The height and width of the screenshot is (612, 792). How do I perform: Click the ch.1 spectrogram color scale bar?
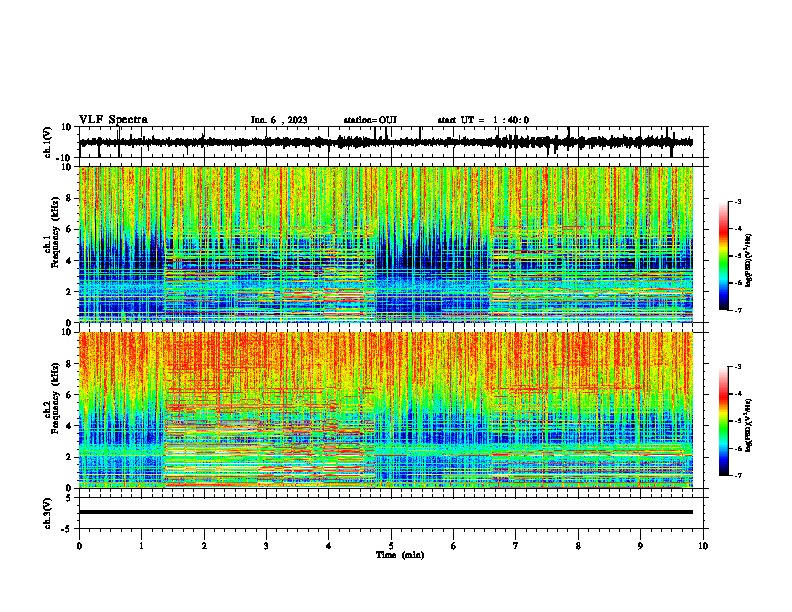click(x=723, y=256)
